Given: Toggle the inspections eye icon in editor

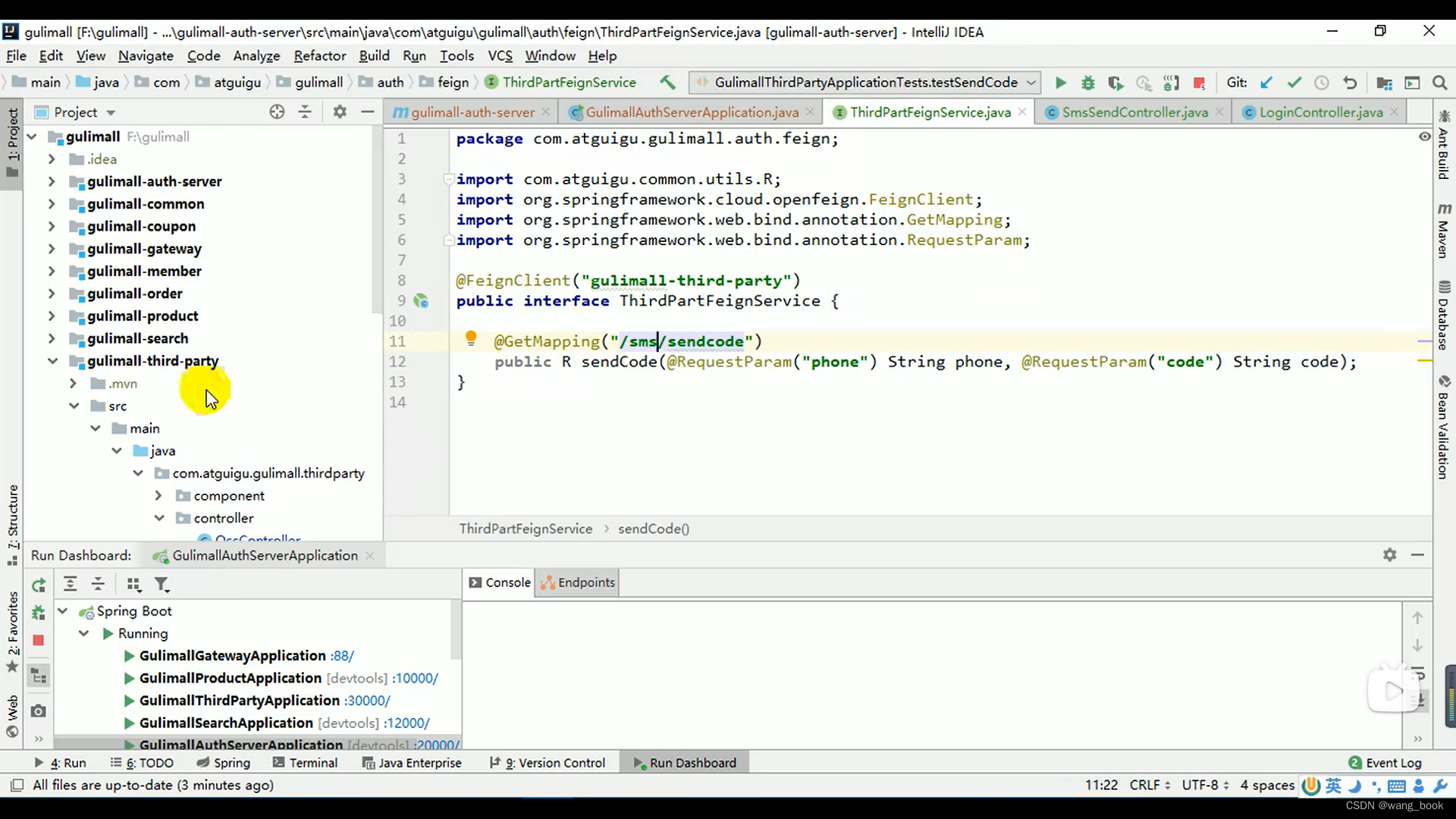Looking at the screenshot, I should (x=1424, y=136).
